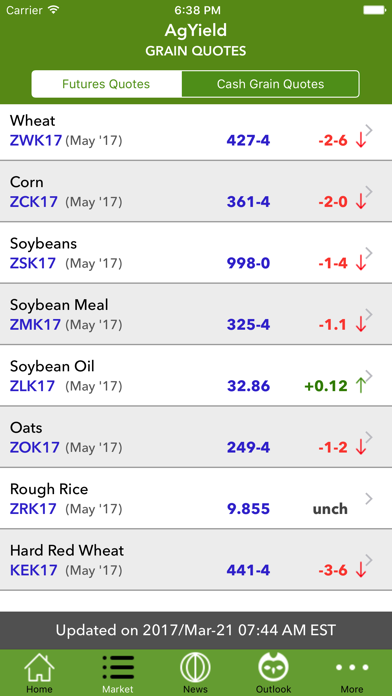Viewport: 392px width, 696px height.
Task: Switch to Futures Quotes segment
Action: [106, 84]
